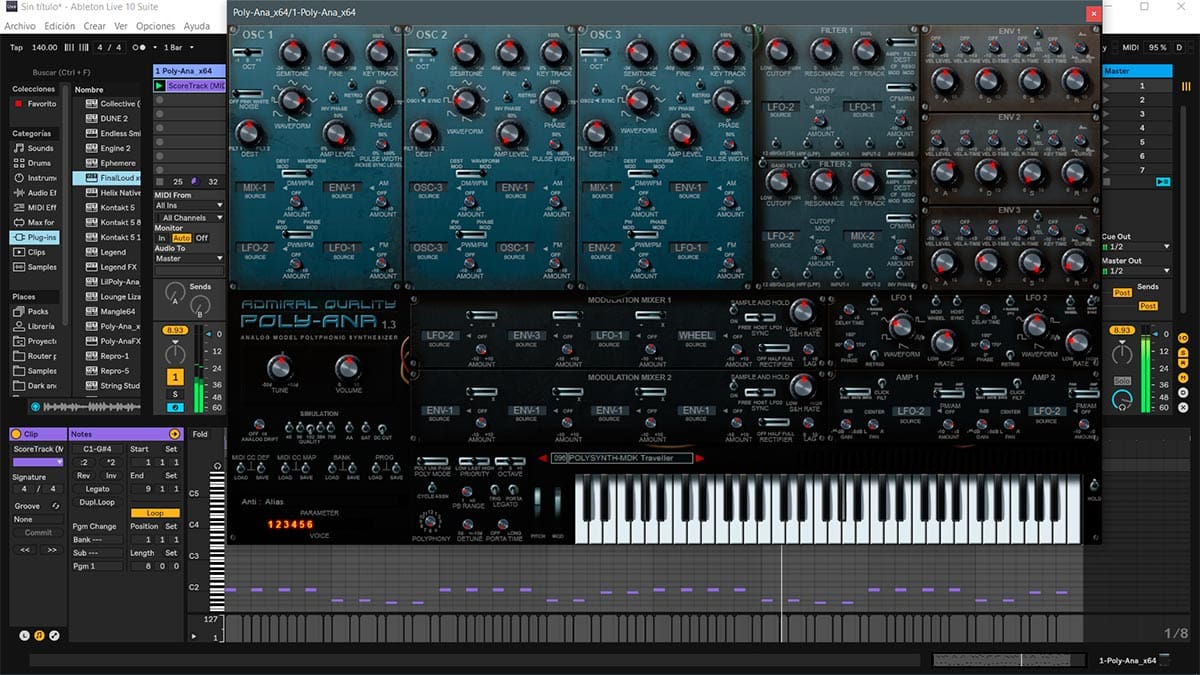Click the tempo value 140.00
The width and height of the screenshot is (1200, 675).
pos(45,47)
